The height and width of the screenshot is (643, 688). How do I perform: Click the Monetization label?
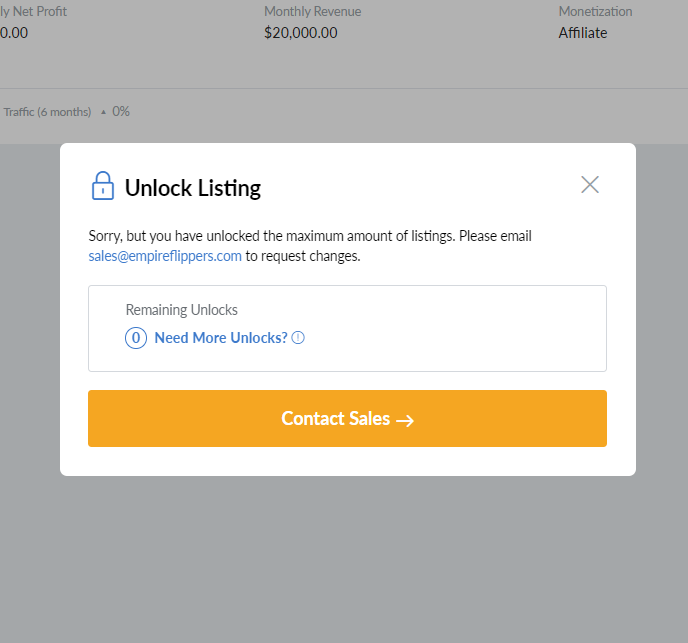click(x=595, y=11)
